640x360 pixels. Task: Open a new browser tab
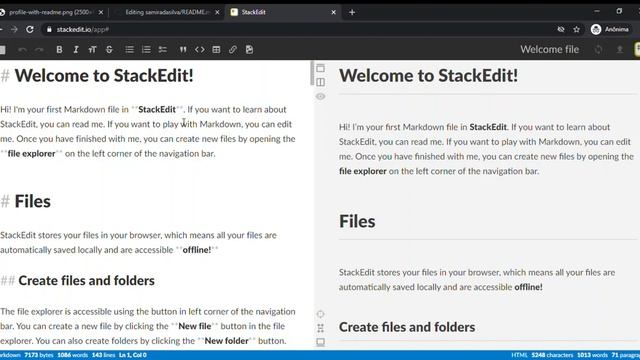coord(352,12)
